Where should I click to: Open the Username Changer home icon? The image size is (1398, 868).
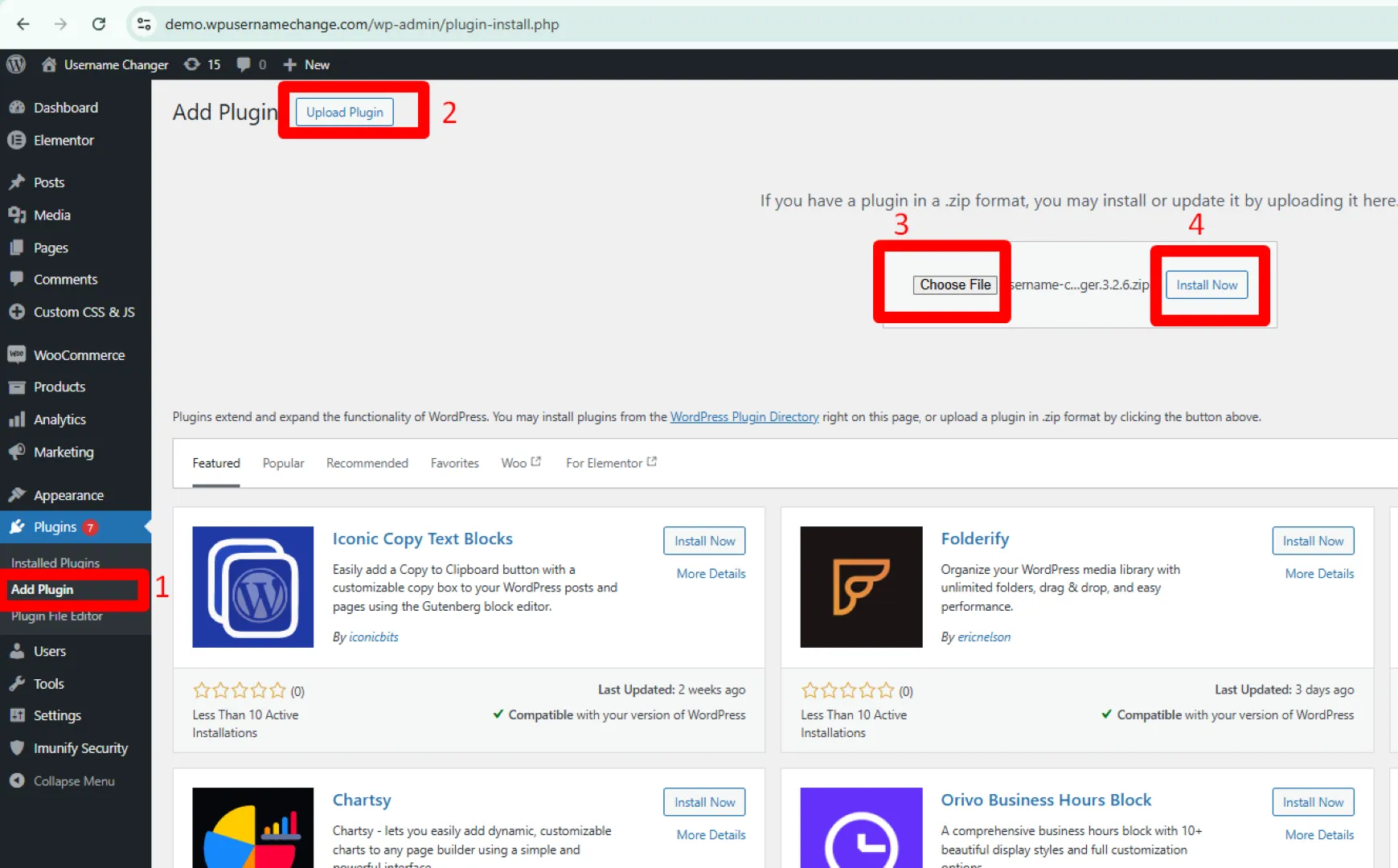pyautogui.click(x=49, y=64)
